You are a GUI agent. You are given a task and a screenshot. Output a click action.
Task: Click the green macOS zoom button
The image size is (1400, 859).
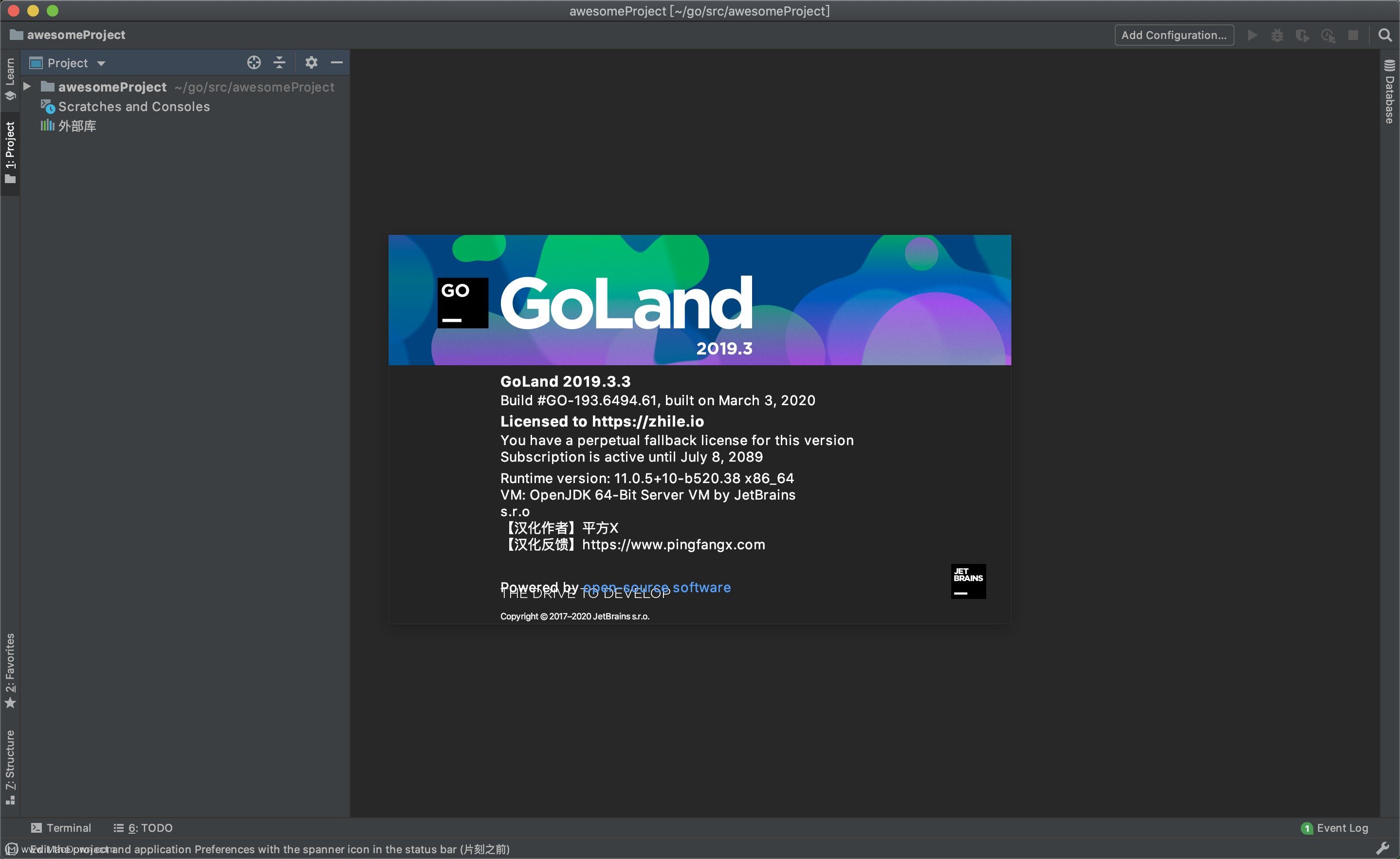tap(52, 11)
